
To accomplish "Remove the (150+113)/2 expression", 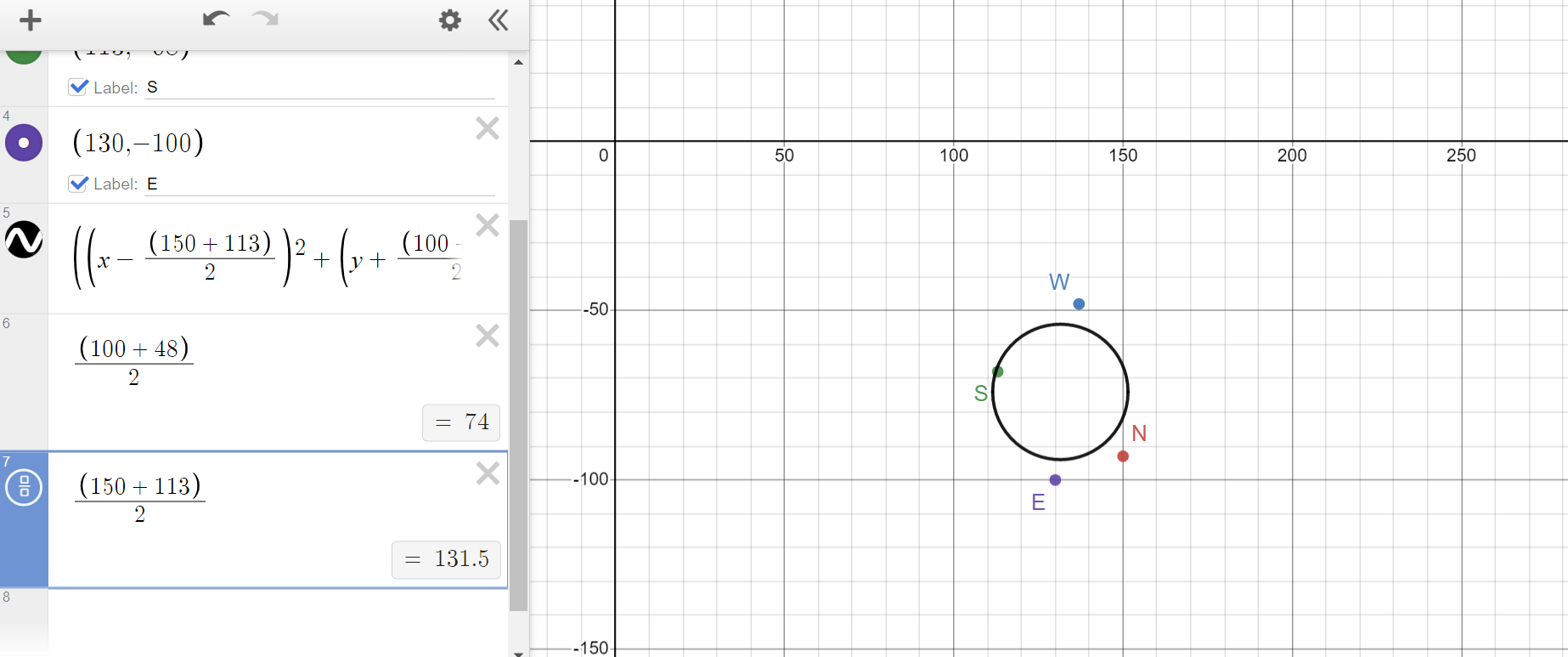I will click(x=487, y=473).
